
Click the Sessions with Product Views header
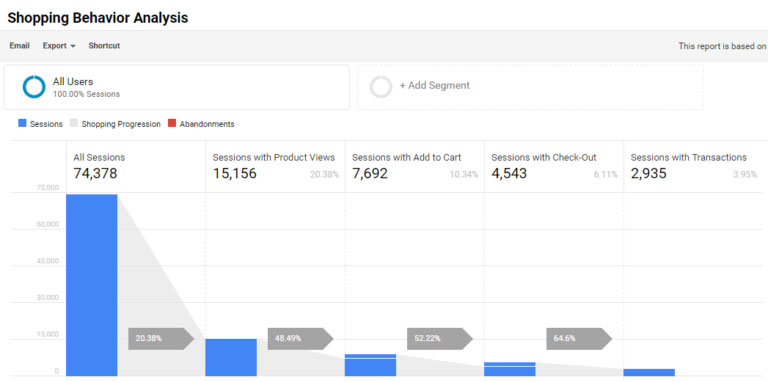[x=274, y=158]
